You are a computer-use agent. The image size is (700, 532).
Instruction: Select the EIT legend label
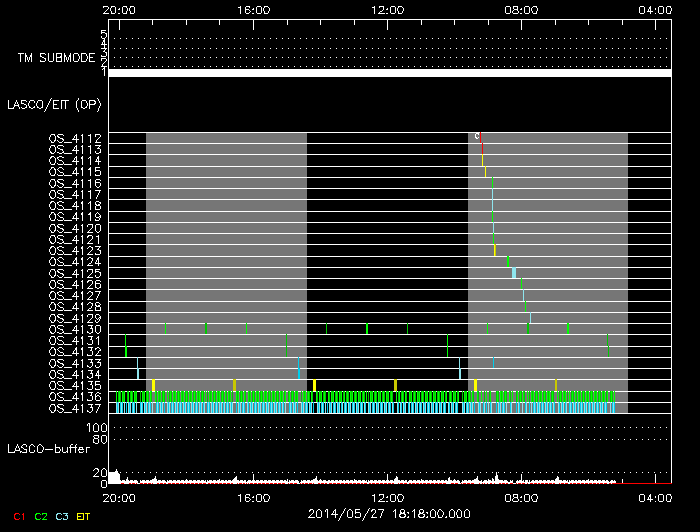[x=84, y=516]
